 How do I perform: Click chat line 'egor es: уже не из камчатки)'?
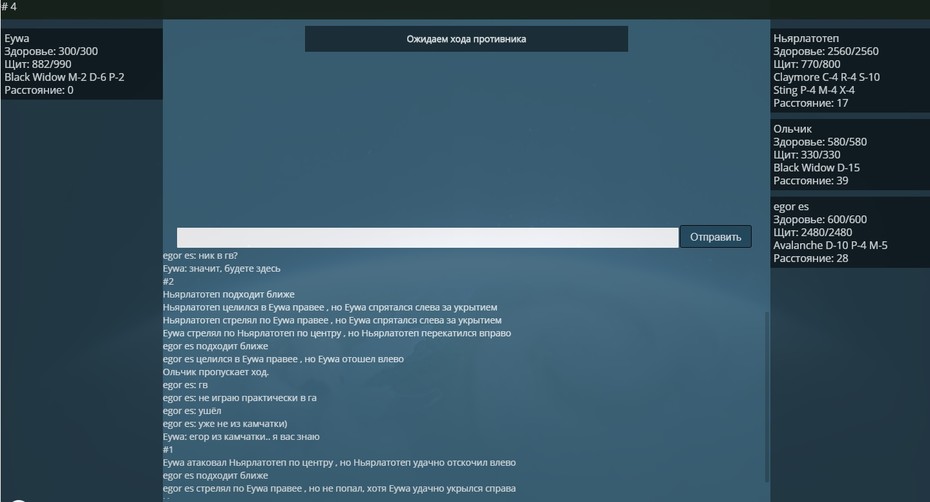coord(225,424)
